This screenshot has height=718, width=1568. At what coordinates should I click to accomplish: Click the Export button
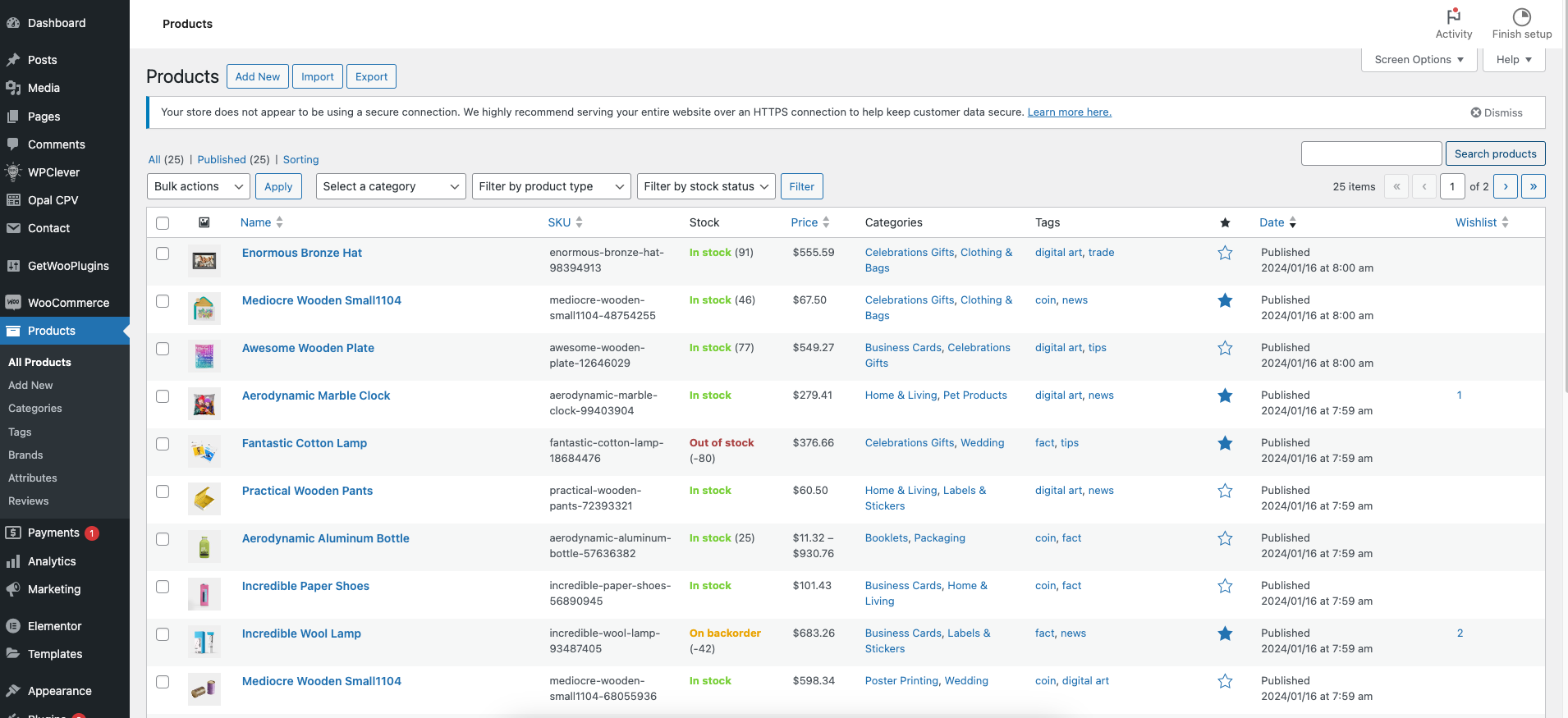pyautogui.click(x=371, y=77)
